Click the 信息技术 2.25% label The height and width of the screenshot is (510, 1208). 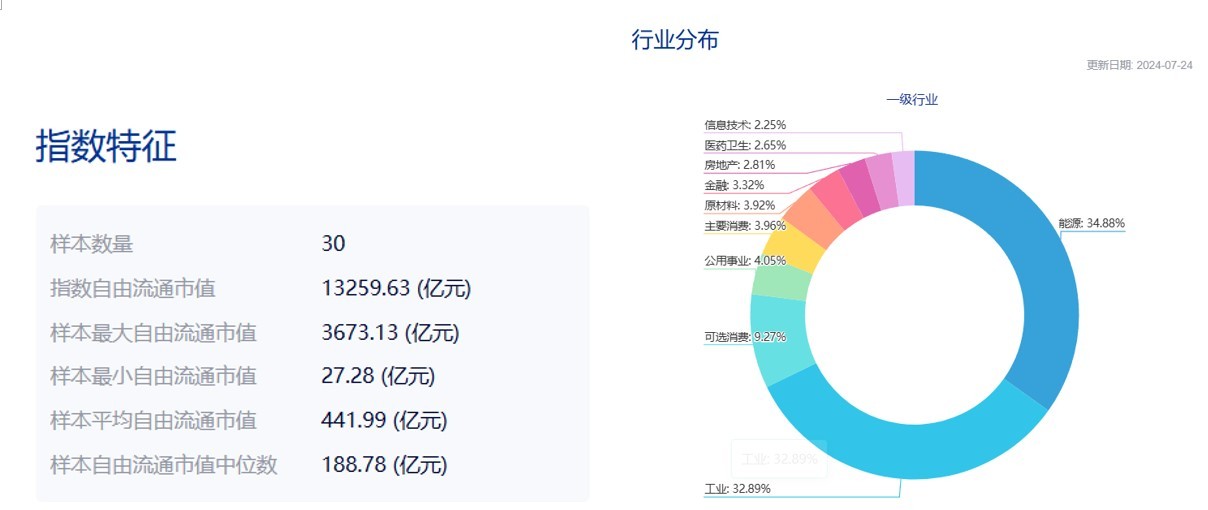(x=745, y=125)
